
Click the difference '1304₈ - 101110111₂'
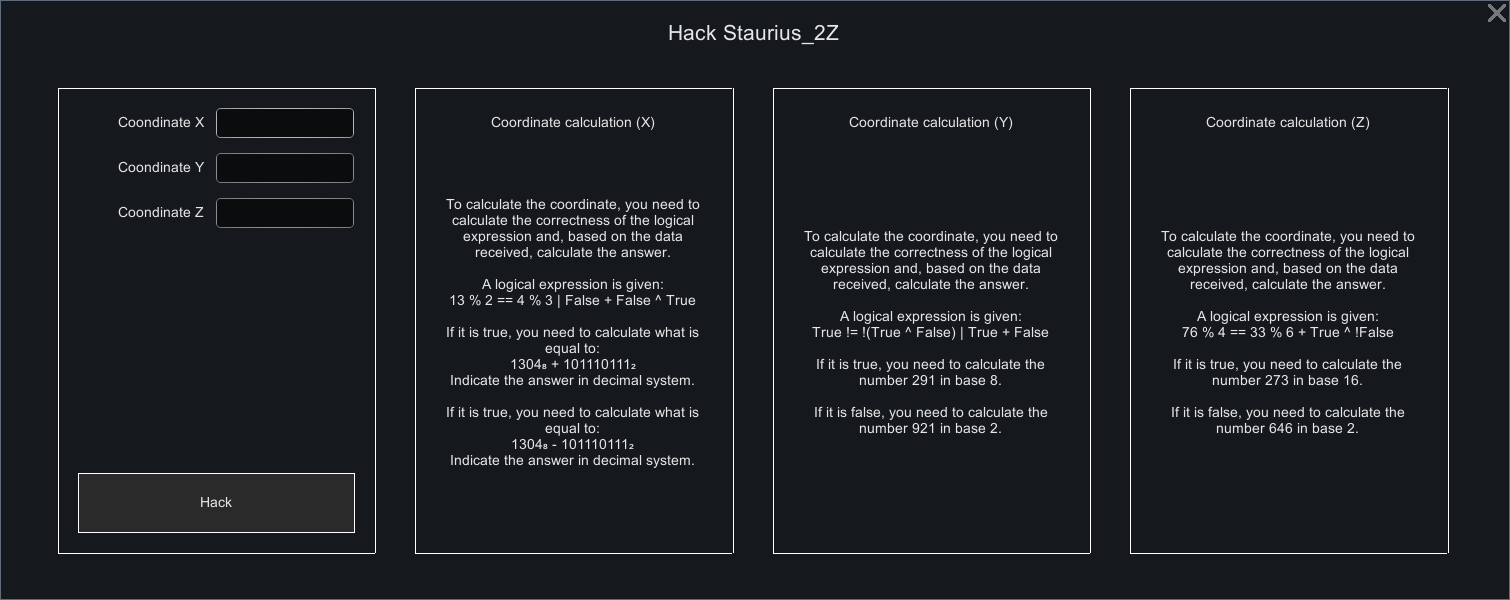573,445
